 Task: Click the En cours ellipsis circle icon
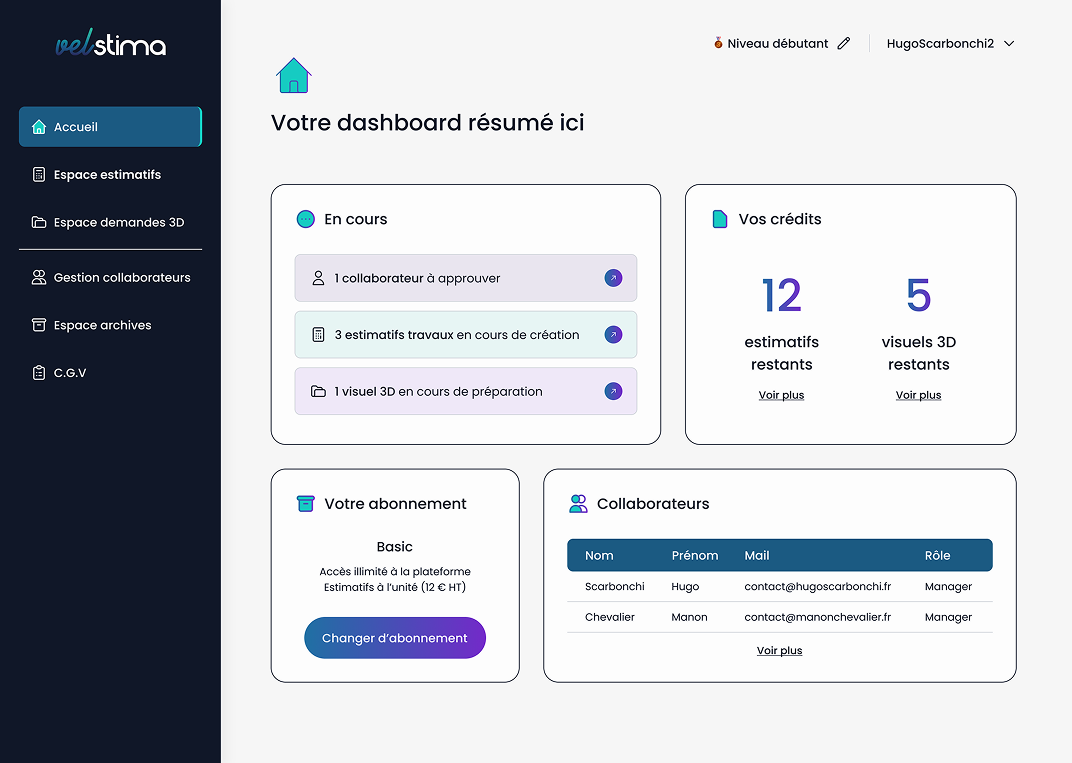point(306,219)
